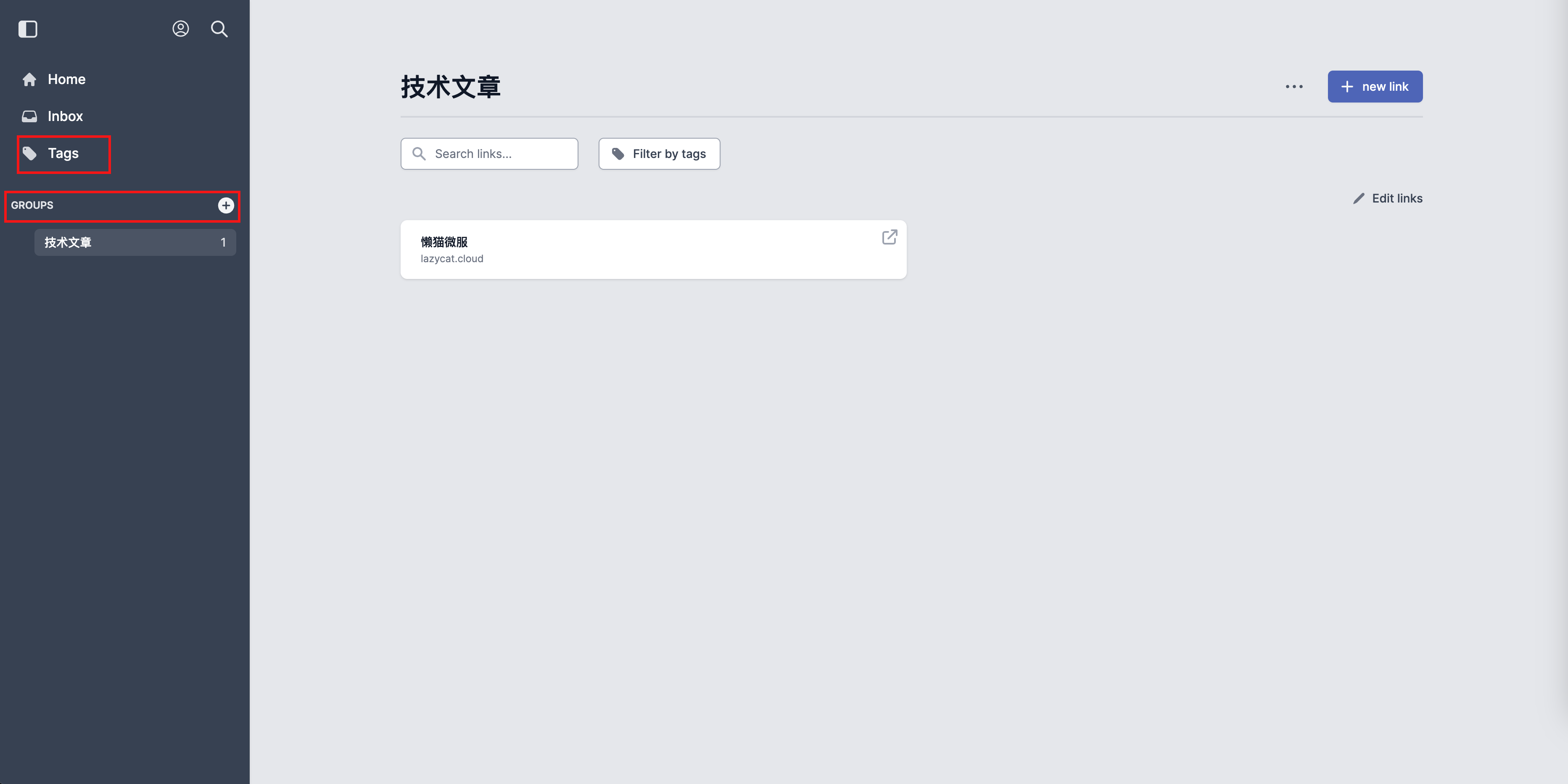Open the three-dots more options menu
Viewport: 1568px width, 784px height.
pos(1294,87)
